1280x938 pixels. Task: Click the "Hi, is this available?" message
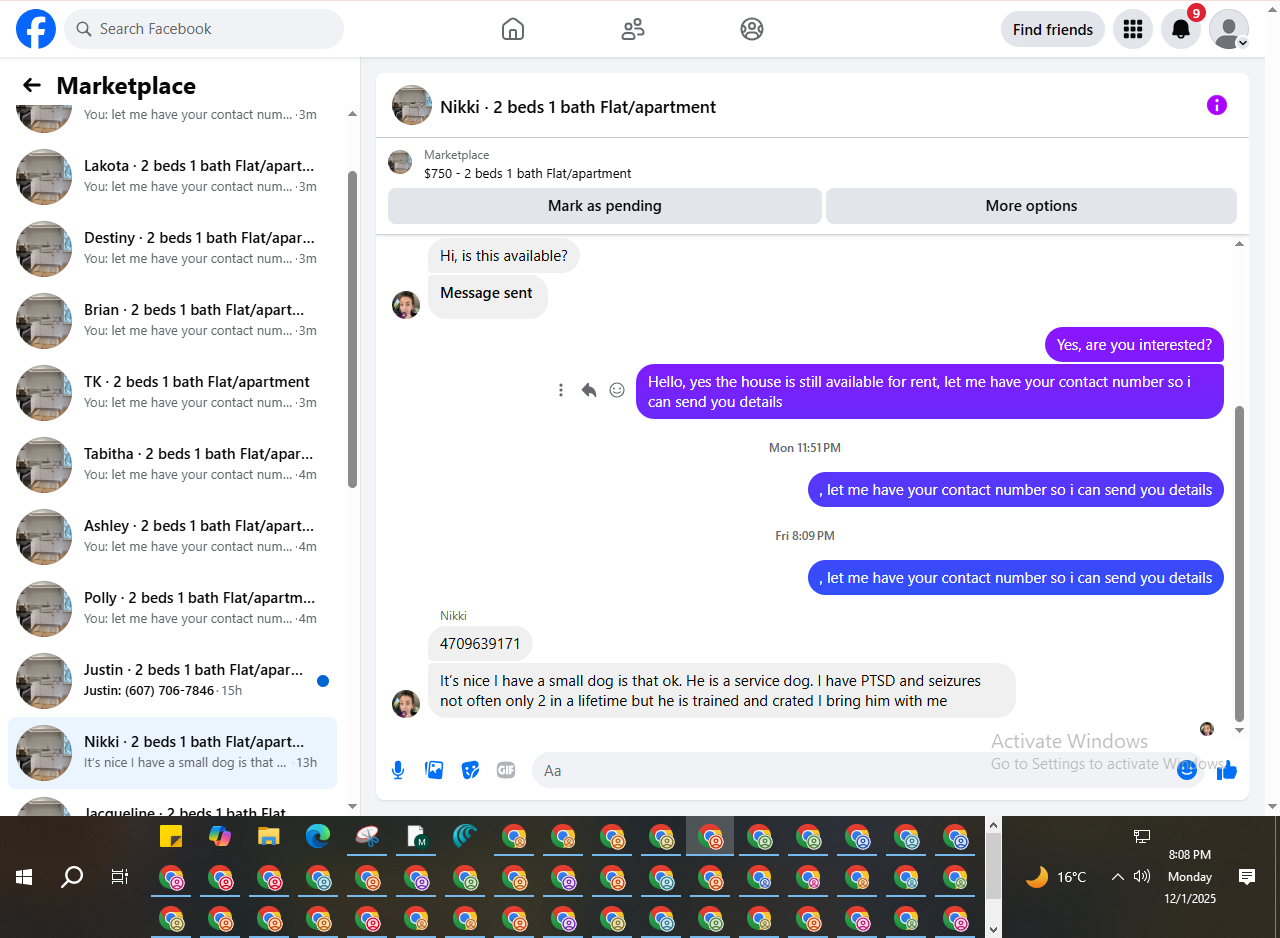(x=504, y=256)
